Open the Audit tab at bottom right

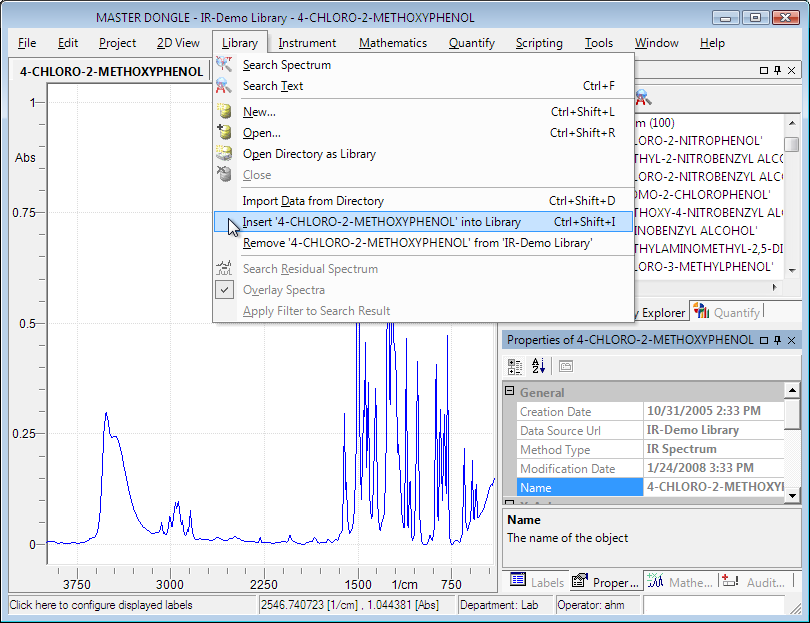point(755,581)
